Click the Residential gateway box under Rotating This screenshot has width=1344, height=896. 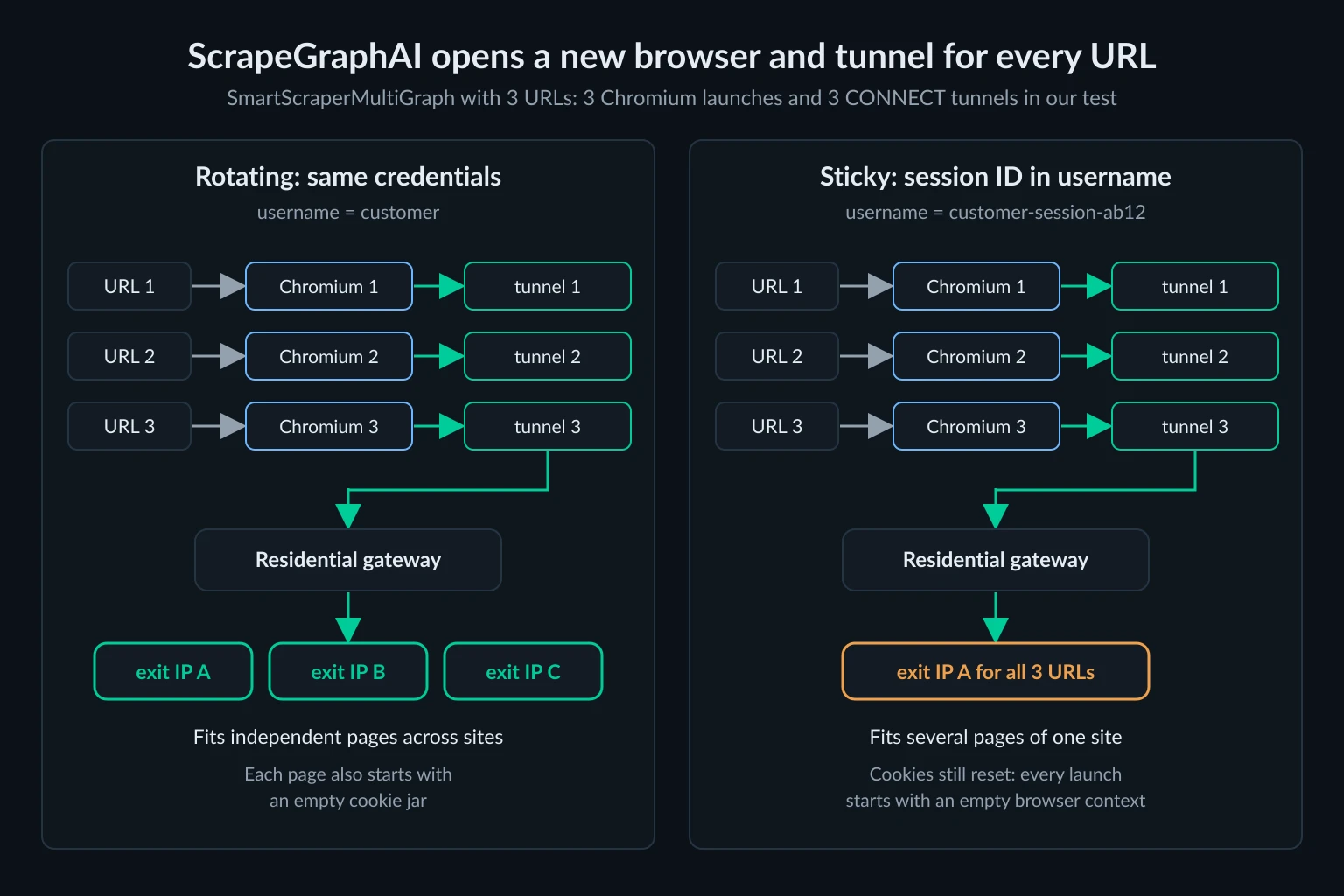348,560
